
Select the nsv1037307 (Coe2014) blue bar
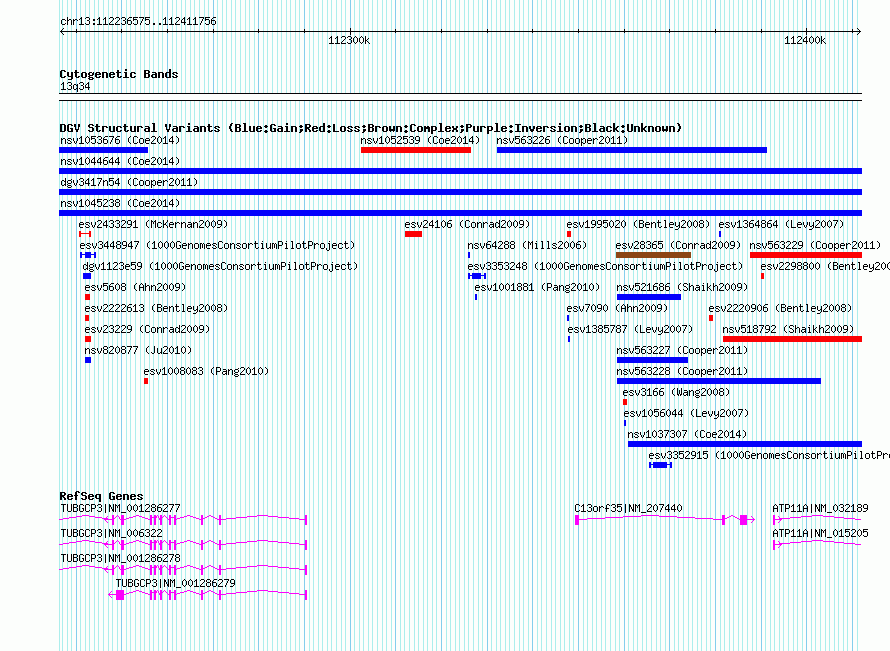coord(745,444)
